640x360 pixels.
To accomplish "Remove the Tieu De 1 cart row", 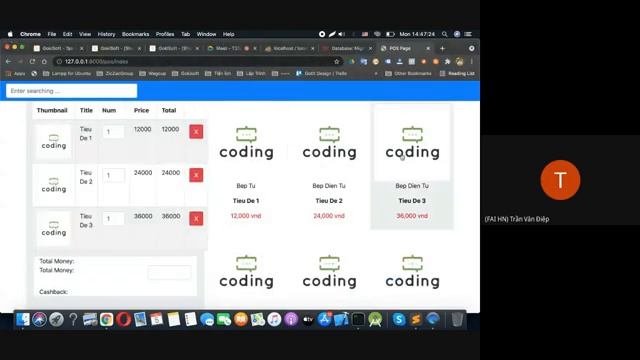I will click(x=196, y=131).
